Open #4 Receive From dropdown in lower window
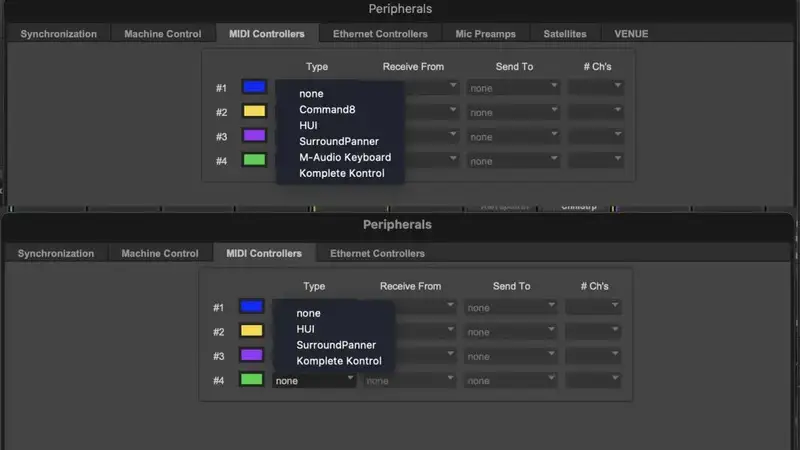 [x=409, y=381]
